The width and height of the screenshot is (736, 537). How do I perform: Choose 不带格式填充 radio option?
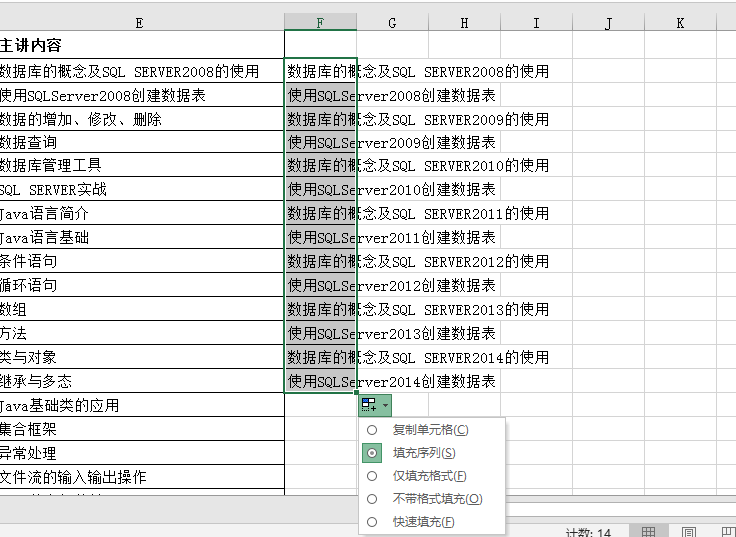click(x=372, y=499)
